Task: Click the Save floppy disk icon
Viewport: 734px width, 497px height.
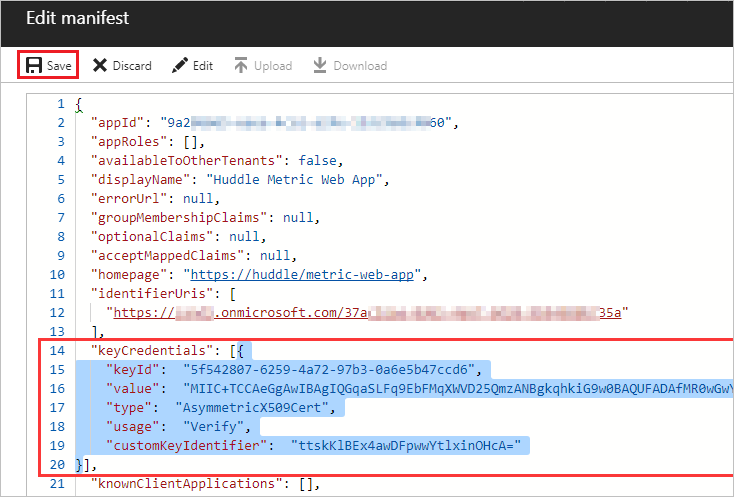Action: click(x=34, y=66)
